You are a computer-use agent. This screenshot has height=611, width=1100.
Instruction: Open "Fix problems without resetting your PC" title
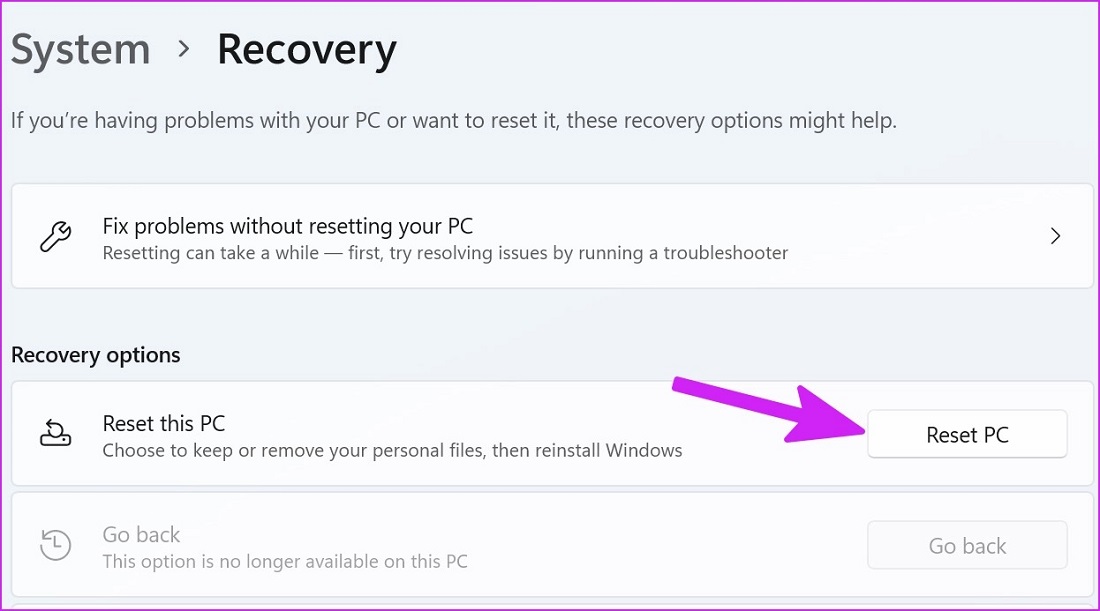tap(287, 226)
